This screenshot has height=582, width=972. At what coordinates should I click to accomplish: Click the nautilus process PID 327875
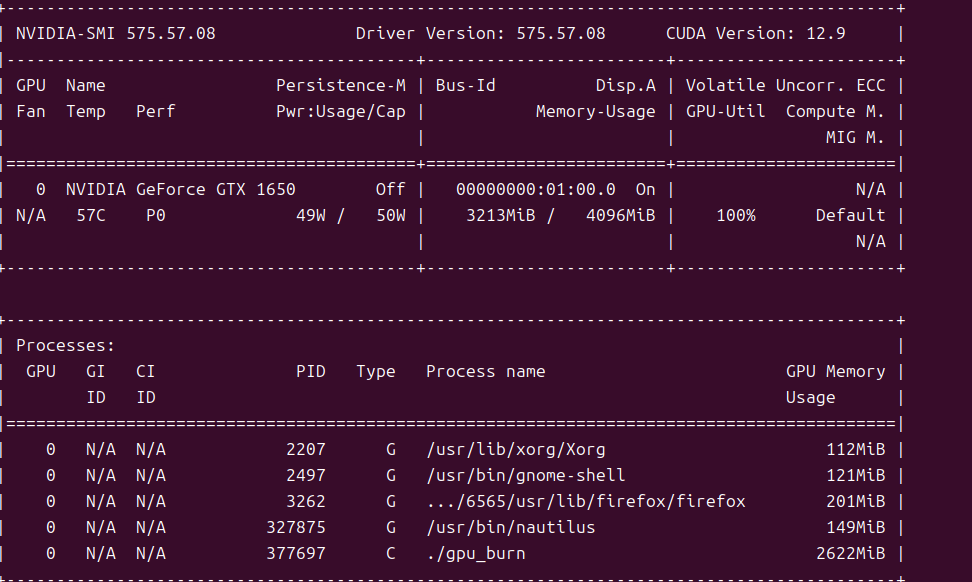coord(295,527)
